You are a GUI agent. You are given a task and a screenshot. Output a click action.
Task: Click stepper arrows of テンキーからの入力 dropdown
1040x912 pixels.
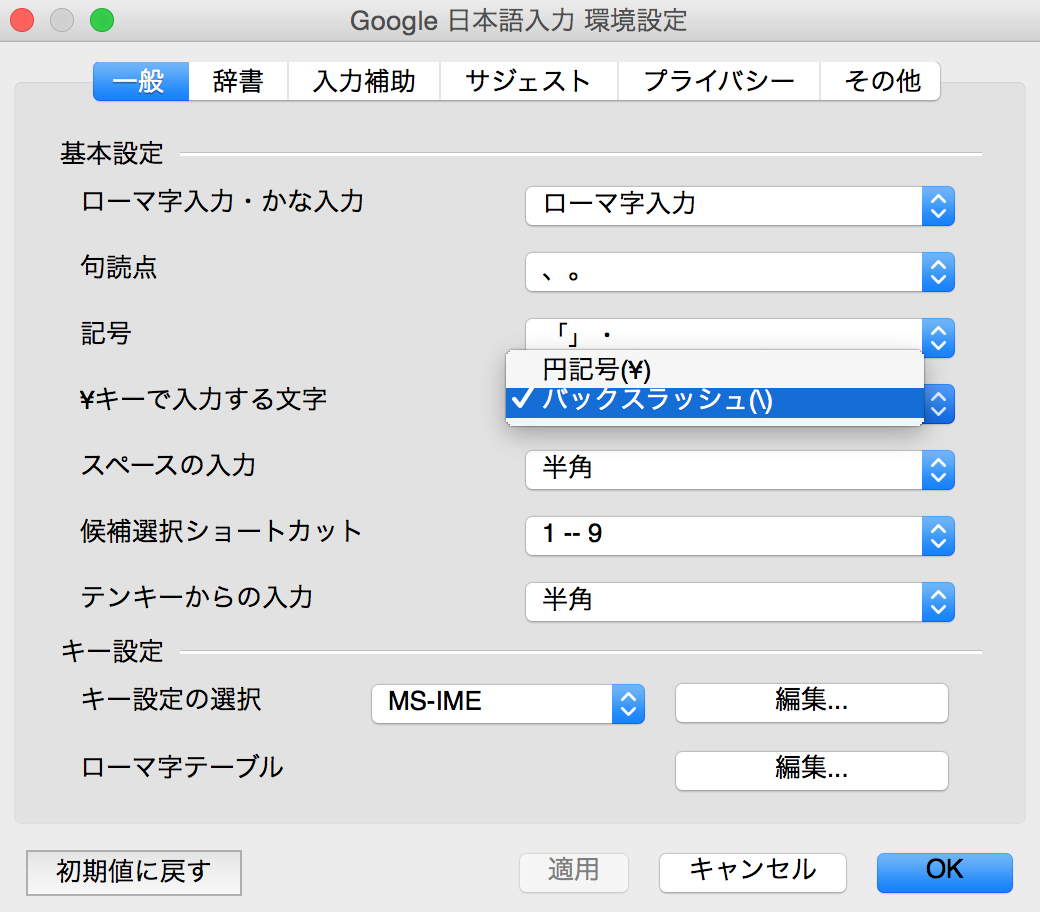tap(938, 602)
